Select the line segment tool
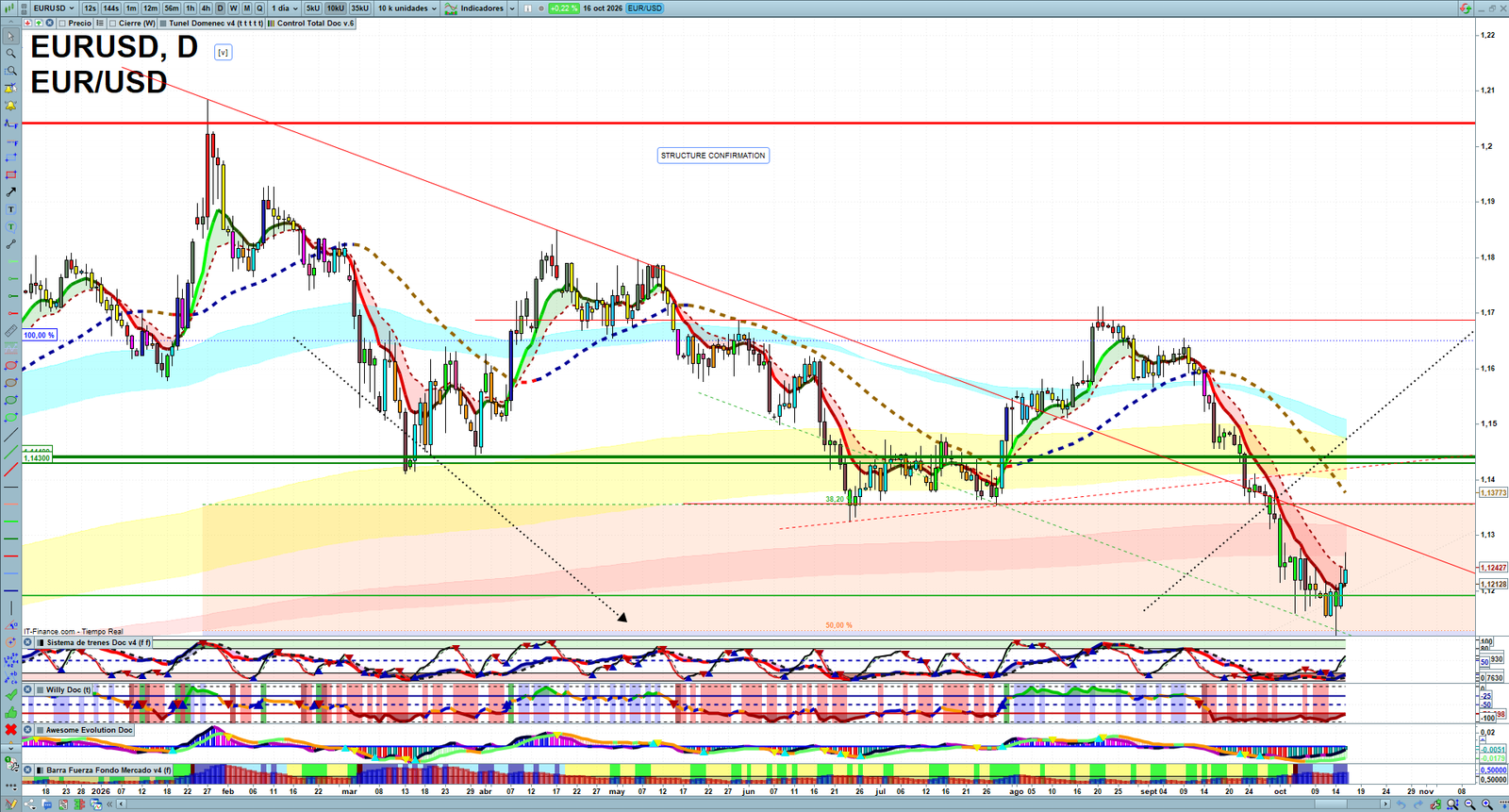1509x812 pixels. coord(10,244)
